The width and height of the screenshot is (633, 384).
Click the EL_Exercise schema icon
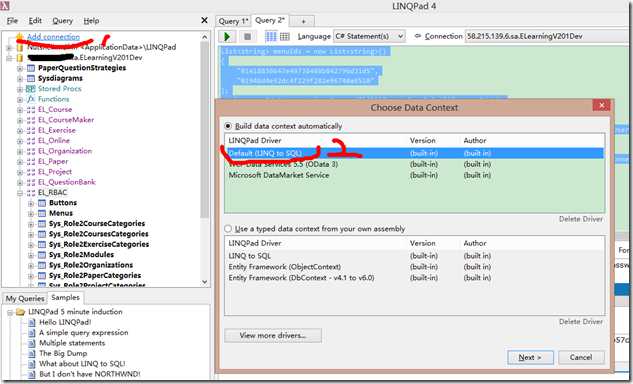pyautogui.click(x=31, y=130)
